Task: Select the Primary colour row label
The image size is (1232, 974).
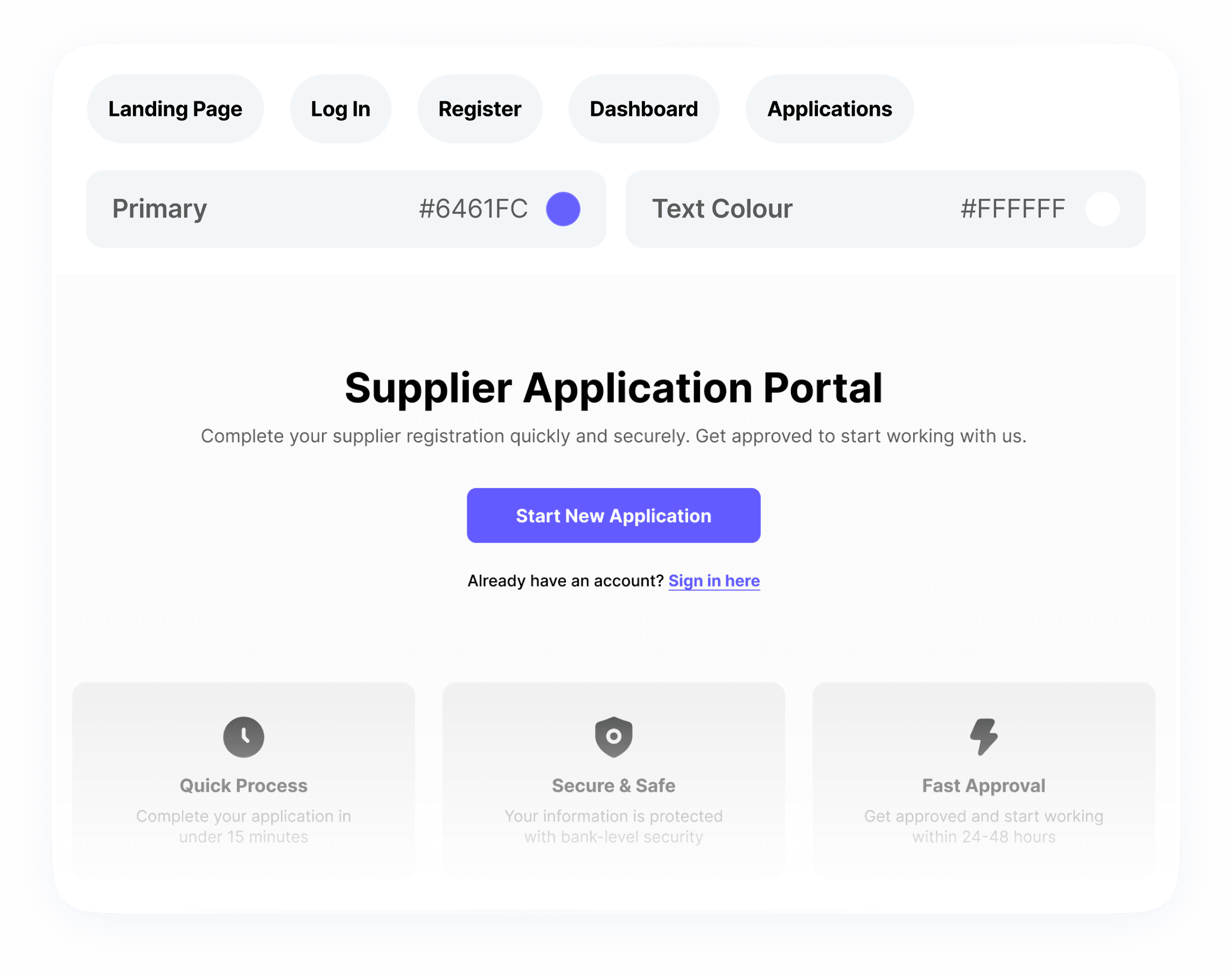Action: (x=159, y=208)
